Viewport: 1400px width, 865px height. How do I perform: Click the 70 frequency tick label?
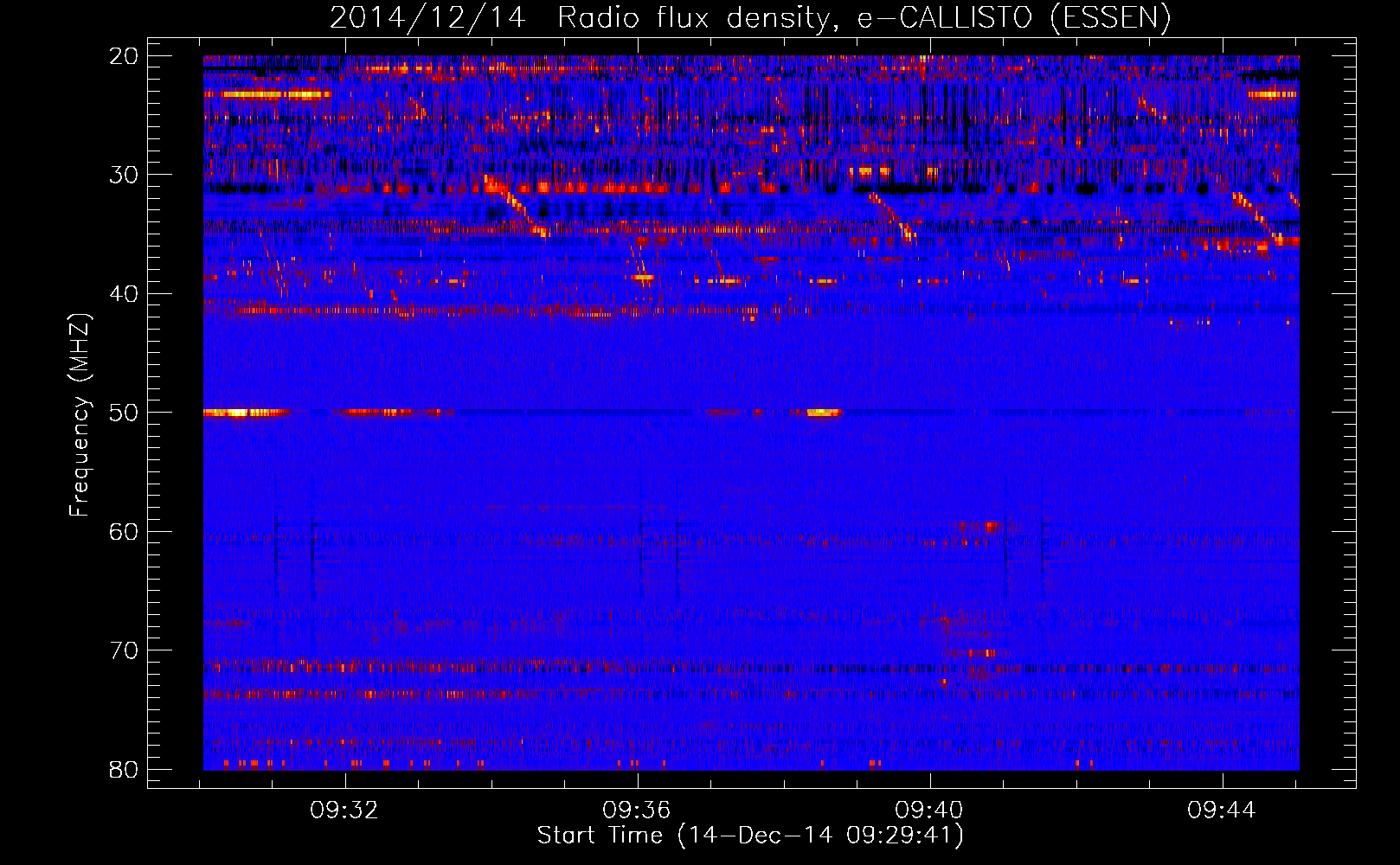click(x=124, y=650)
